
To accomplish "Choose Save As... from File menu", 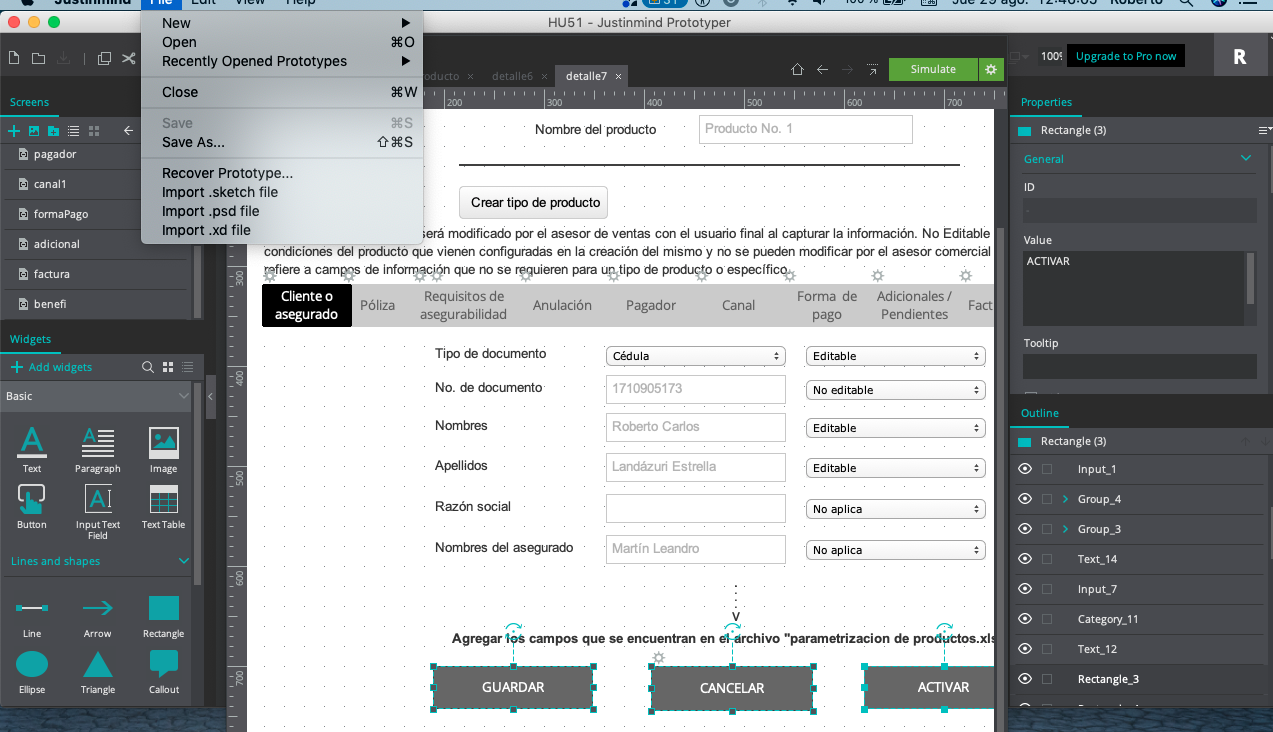I will pyautogui.click(x=193, y=142).
